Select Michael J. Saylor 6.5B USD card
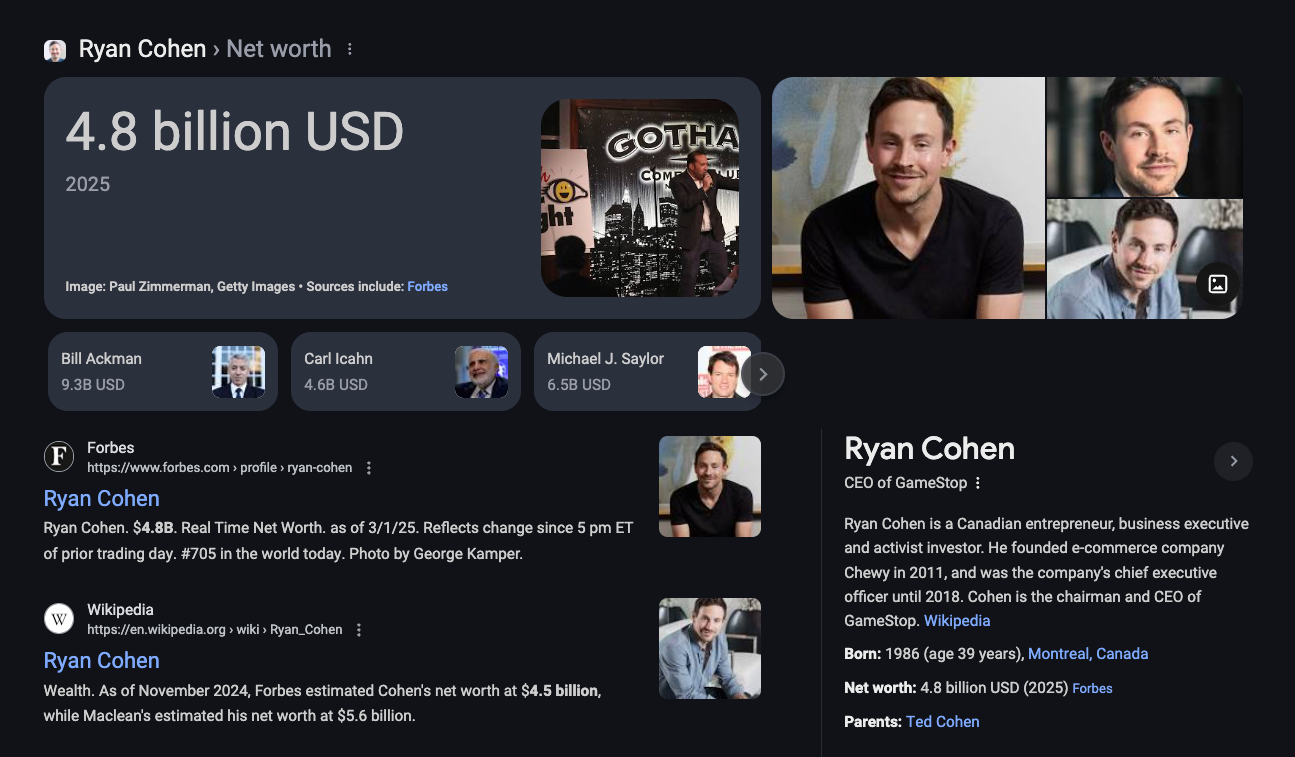 coord(648,372)
